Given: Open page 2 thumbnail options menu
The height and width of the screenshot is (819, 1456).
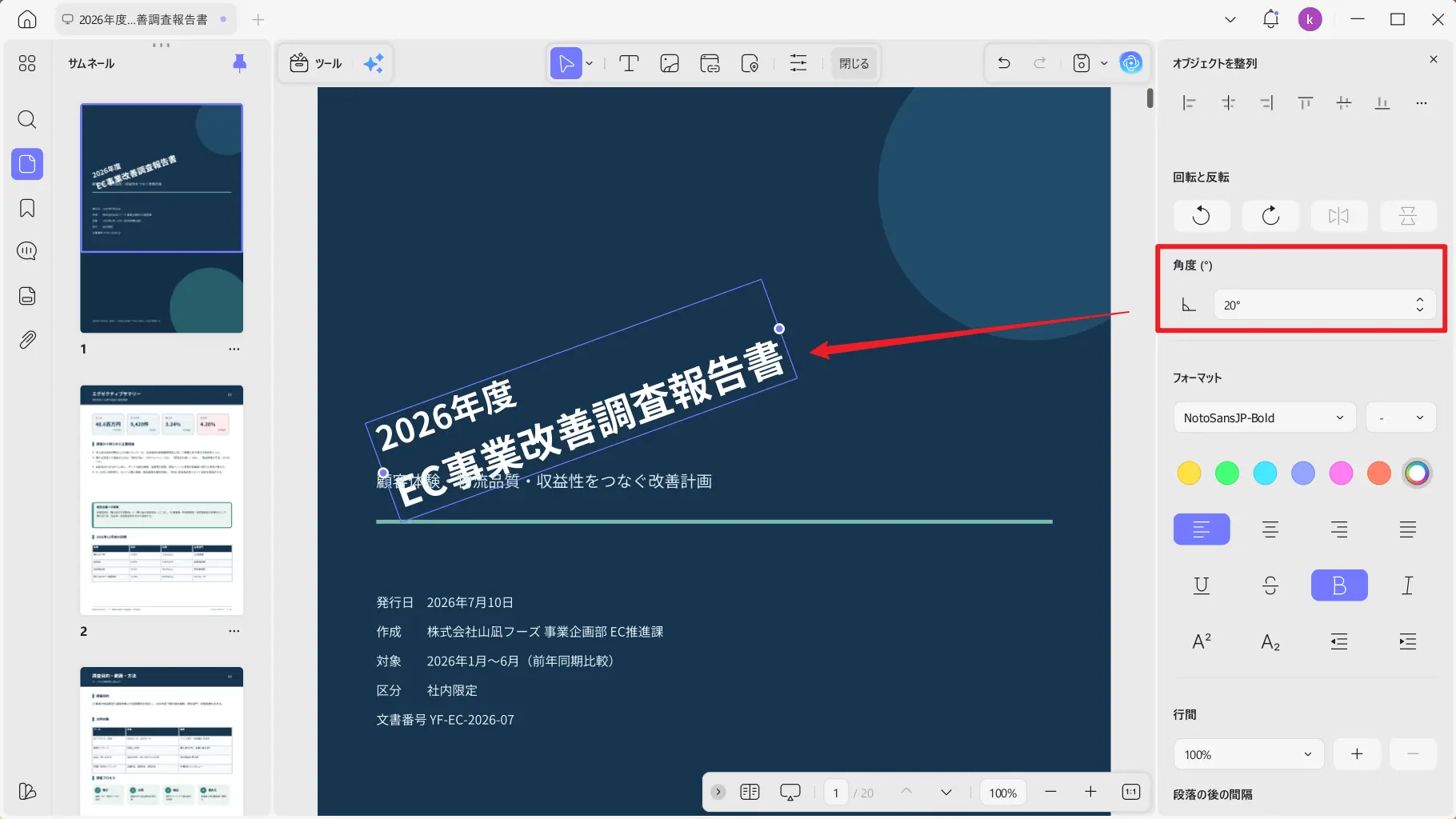Looking at the screenshot, I should 234,631.
